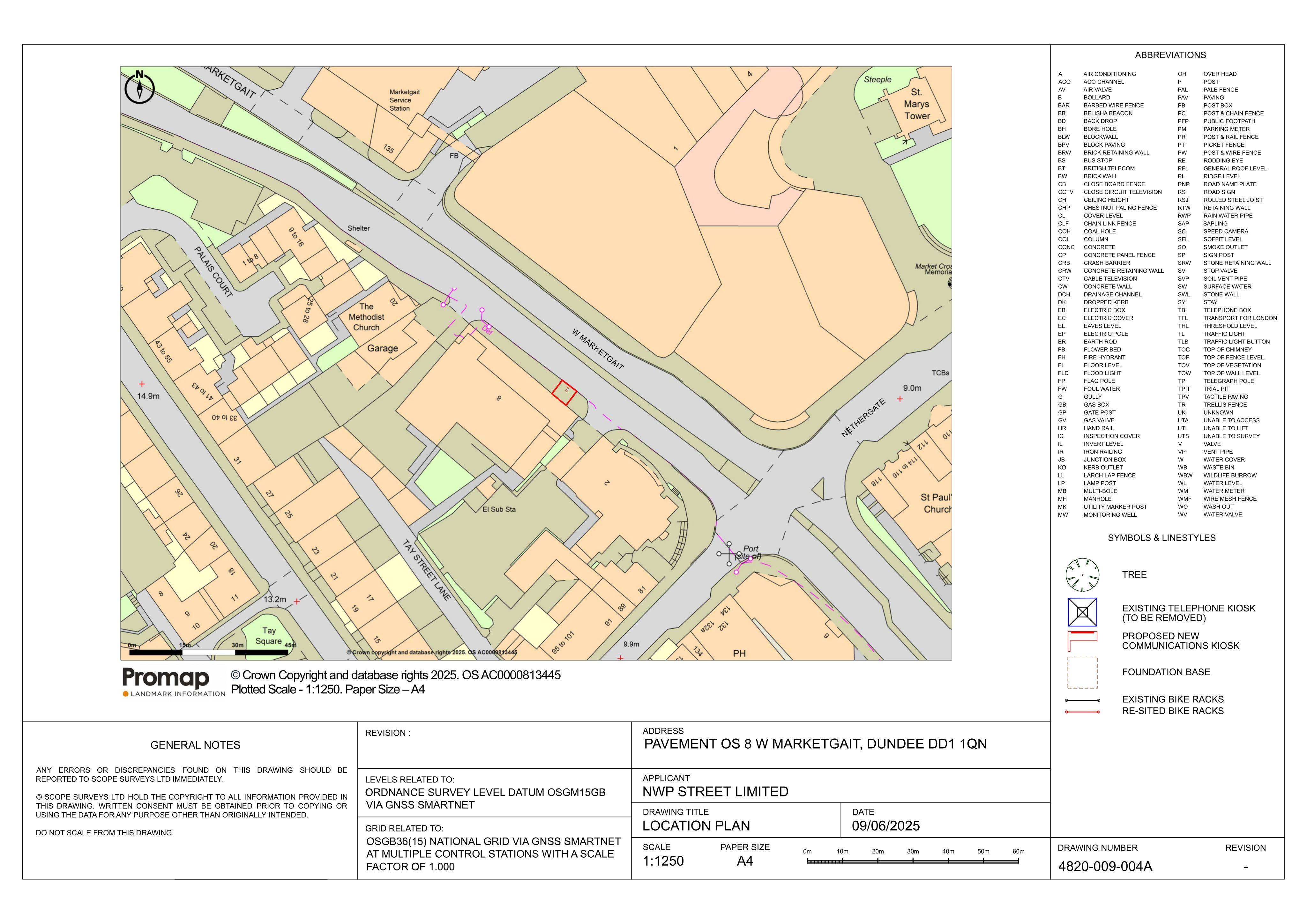Click the drawing number 4820-009-004A
1307x924 pixels.
[1105, 867]
